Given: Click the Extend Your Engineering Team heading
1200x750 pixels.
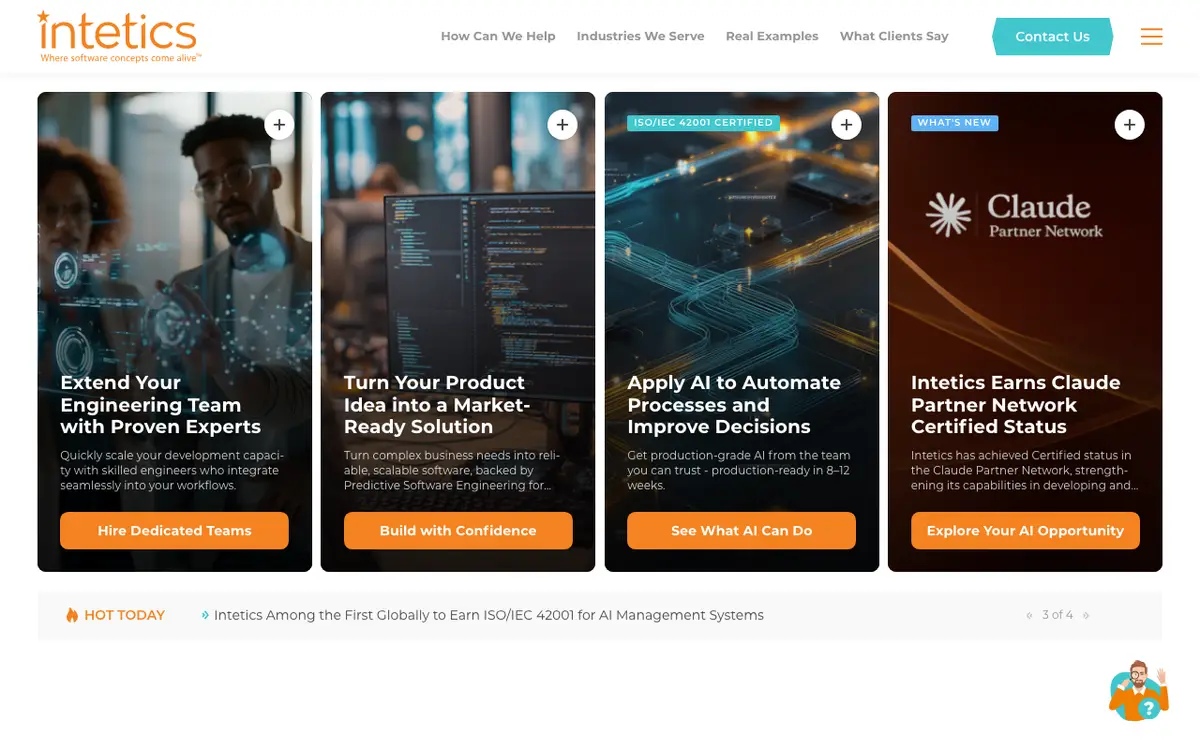Looking at the screenshot, I should [x=160, y=405].
